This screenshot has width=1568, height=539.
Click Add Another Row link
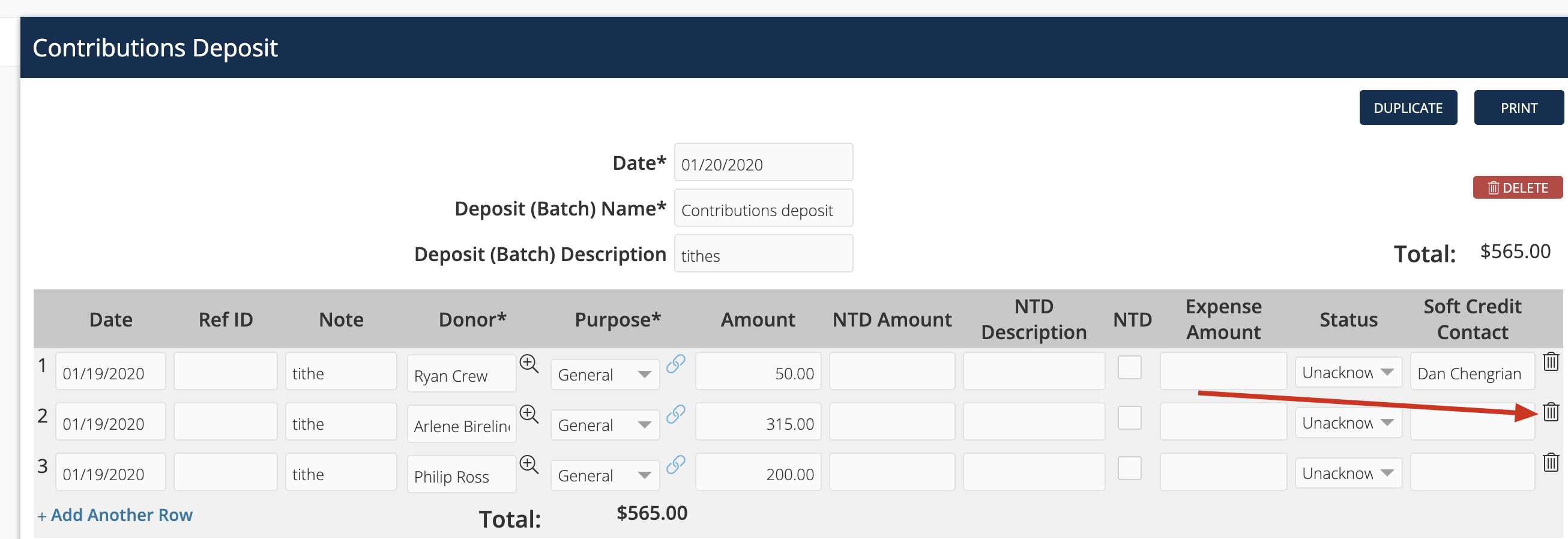click(x=115, y=514)
